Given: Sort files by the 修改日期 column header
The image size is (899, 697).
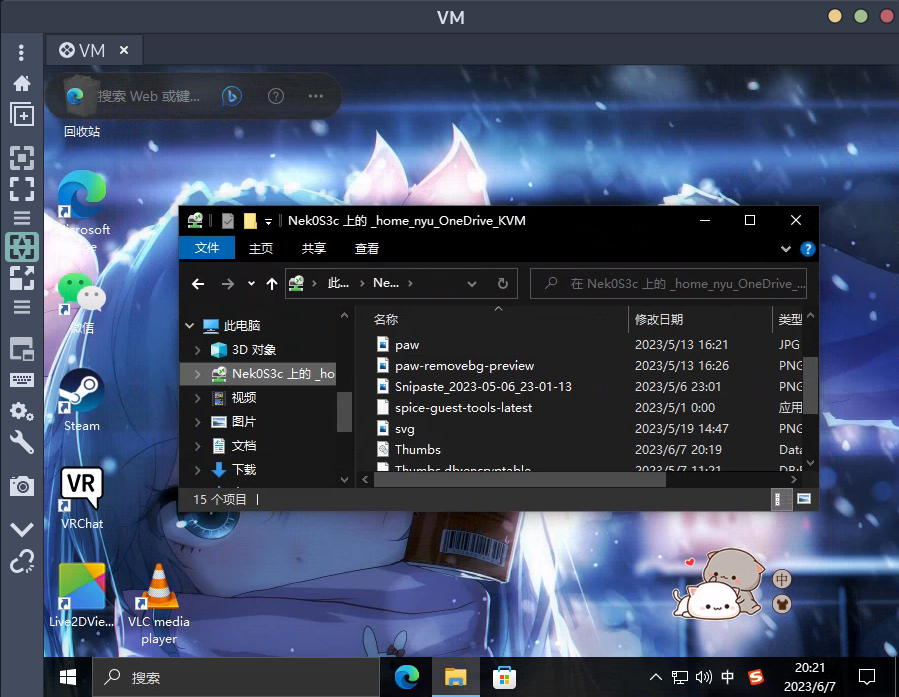Looking at the screenshot, I should point(659,319).
